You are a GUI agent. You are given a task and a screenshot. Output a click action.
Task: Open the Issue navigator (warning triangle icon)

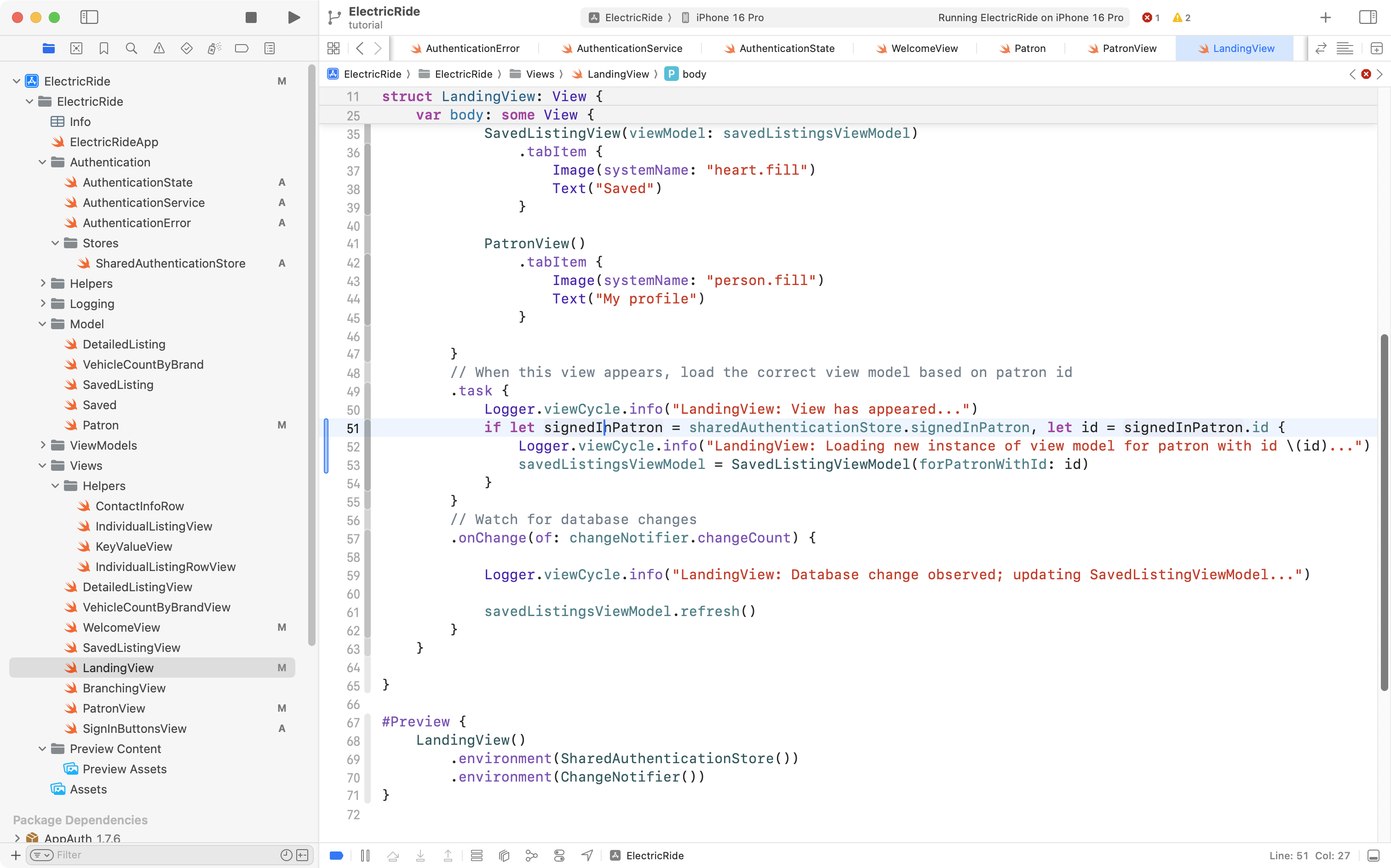pyautogui.click(x=159, y=48)
